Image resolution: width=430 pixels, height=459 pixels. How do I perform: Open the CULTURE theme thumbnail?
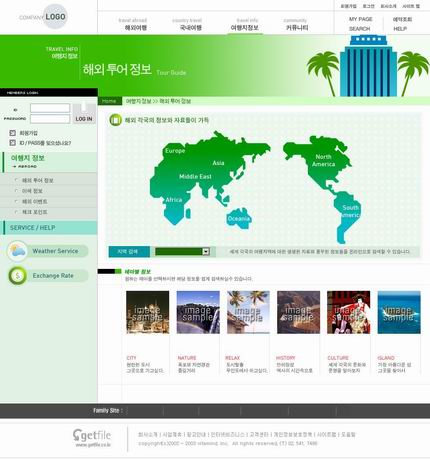click(349, 312)
